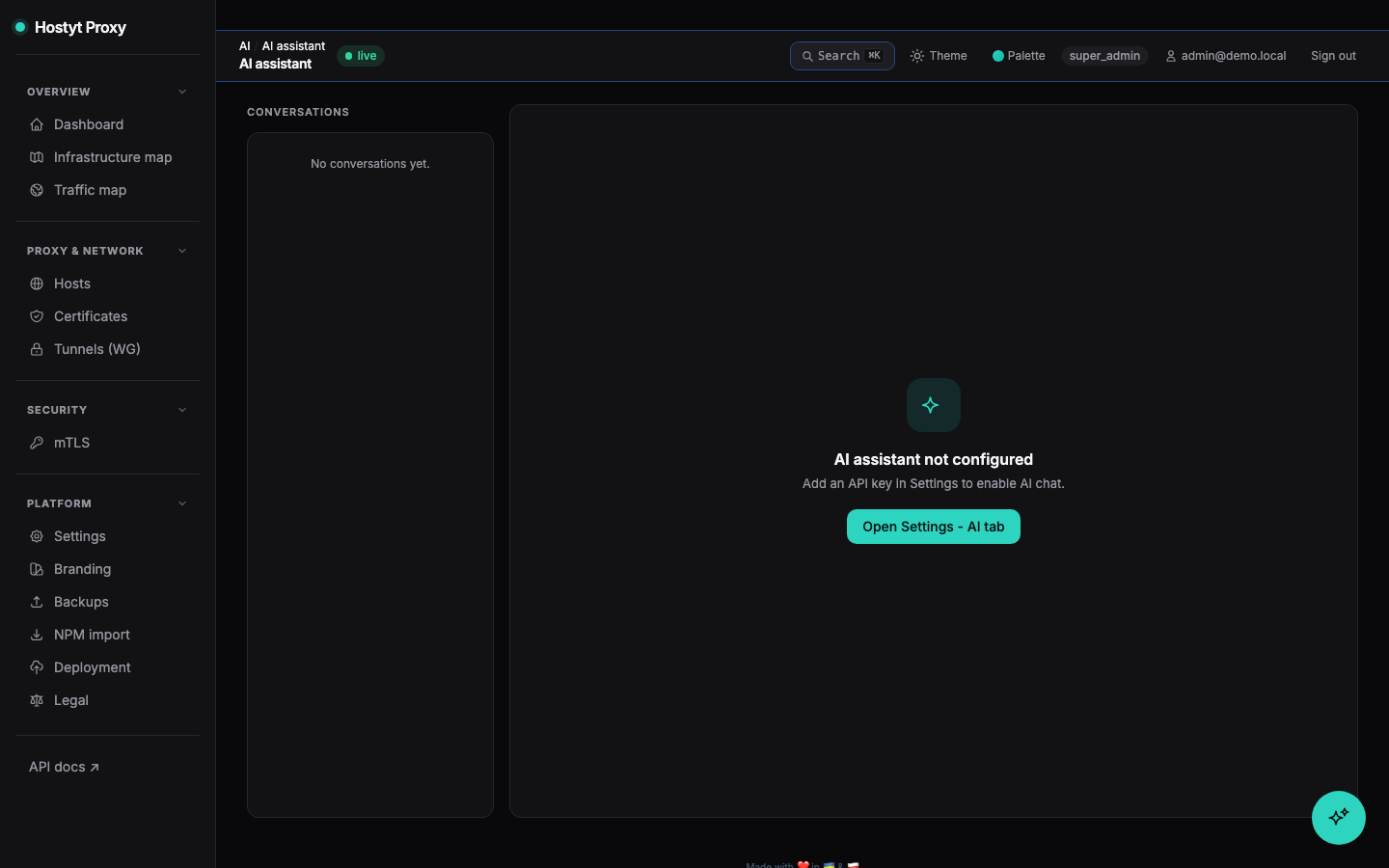Click the Hostyt Proxy logo dot
Viewport: 1389px width, 868px height.
pyautogui.click(x=19, y=27)
